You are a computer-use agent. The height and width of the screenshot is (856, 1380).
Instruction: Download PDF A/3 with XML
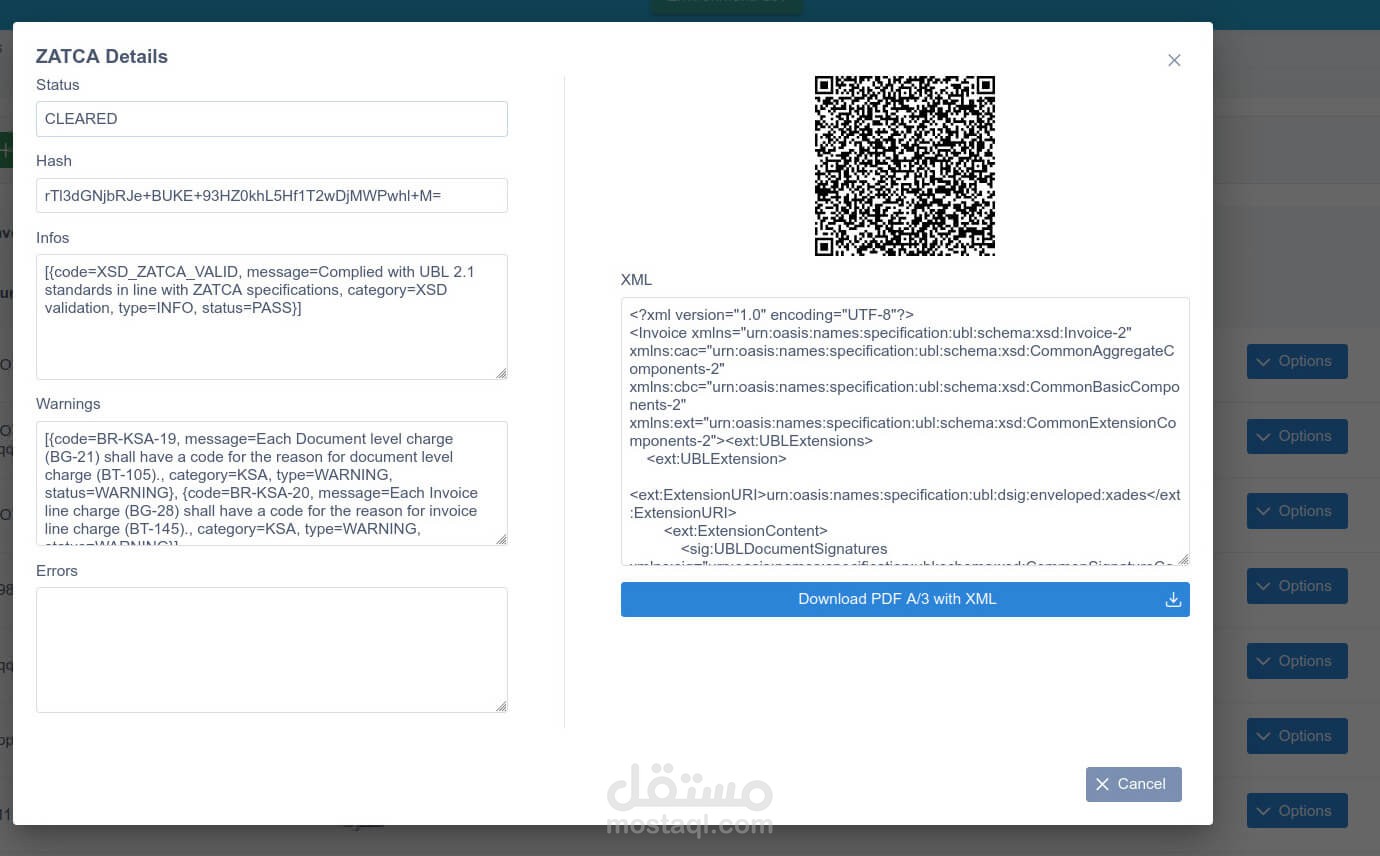pyautogui.click(x=905, y=599)
